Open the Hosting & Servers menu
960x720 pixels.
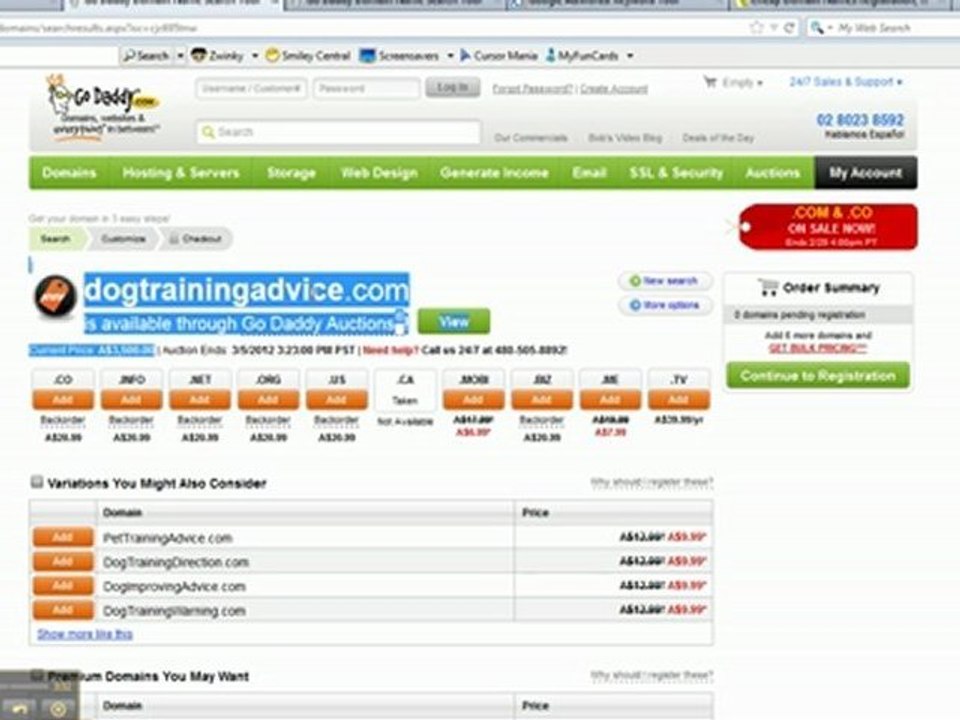click(x=181, y=173)
